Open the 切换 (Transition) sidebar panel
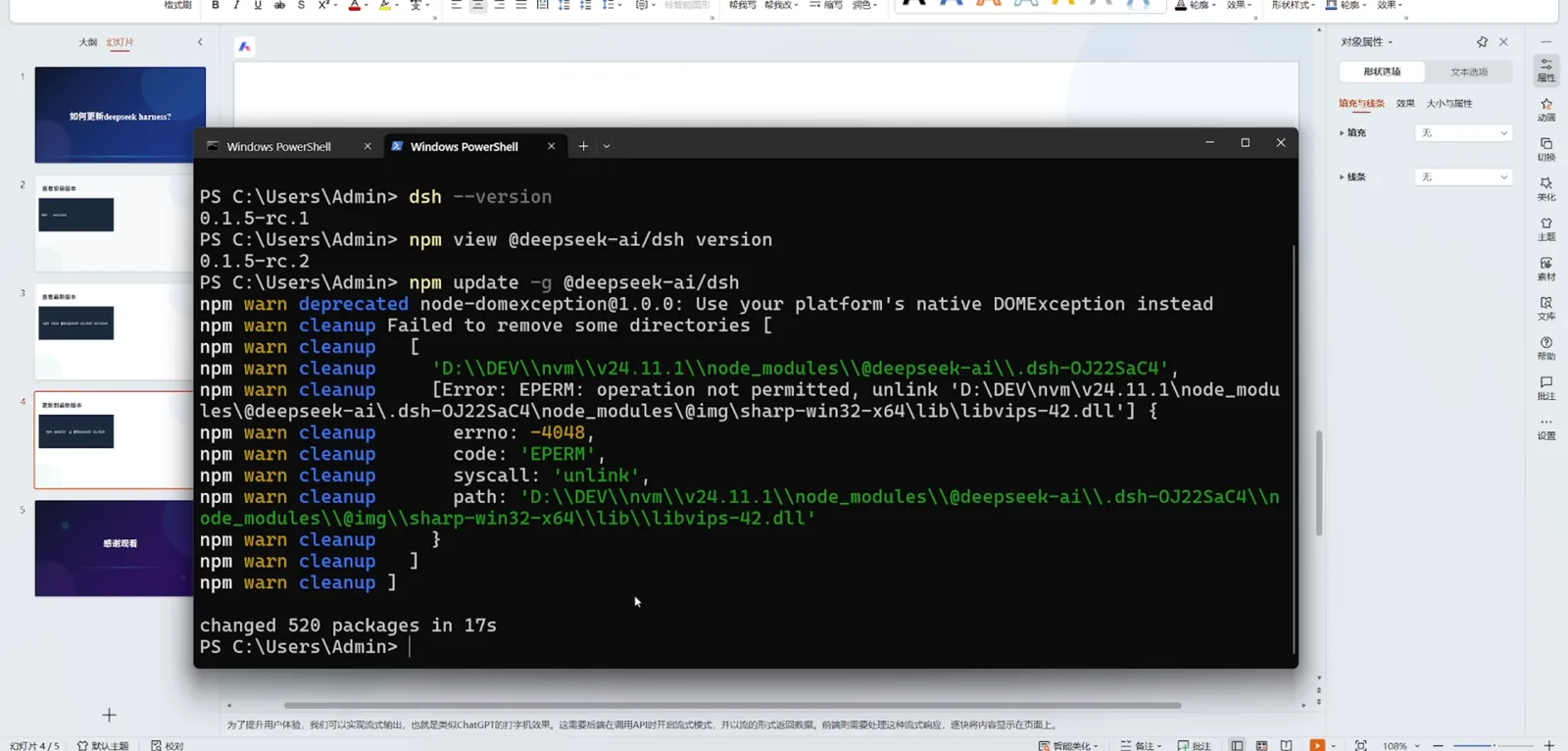 coord(1545,149)
